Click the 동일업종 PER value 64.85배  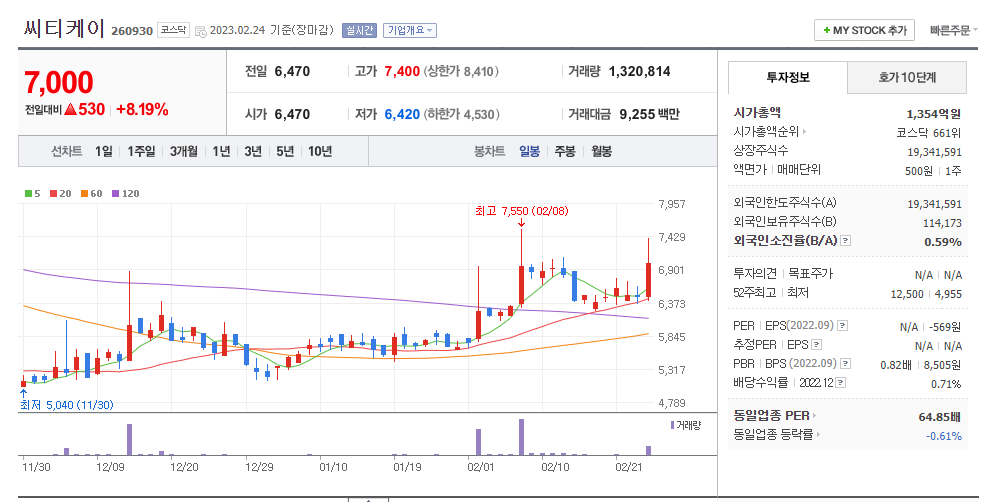939,417
